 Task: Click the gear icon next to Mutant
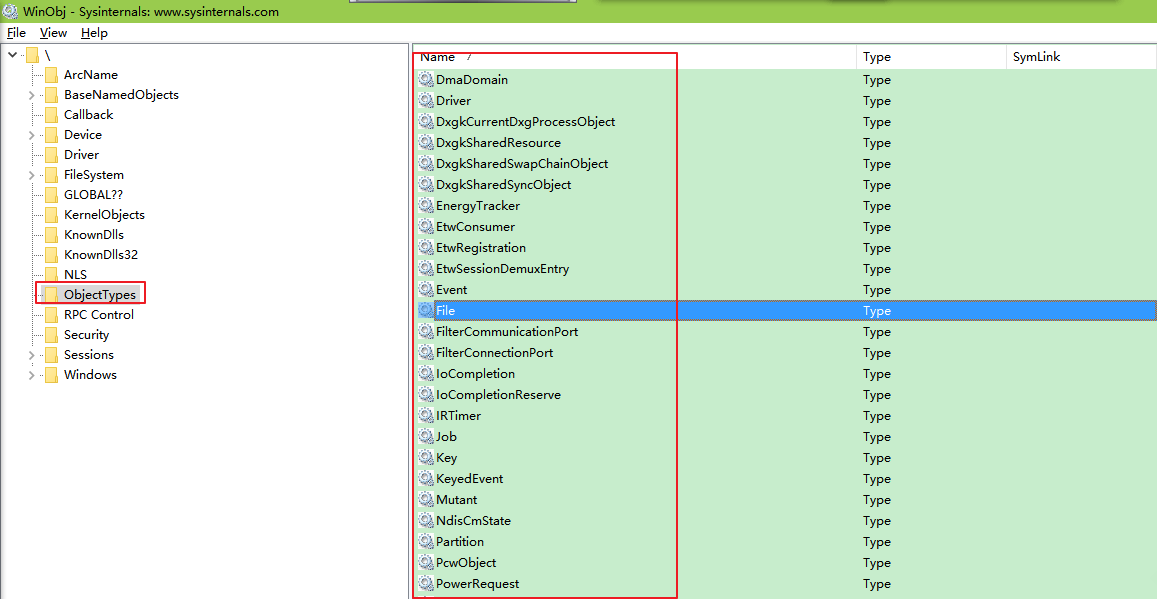pos(426,500)
